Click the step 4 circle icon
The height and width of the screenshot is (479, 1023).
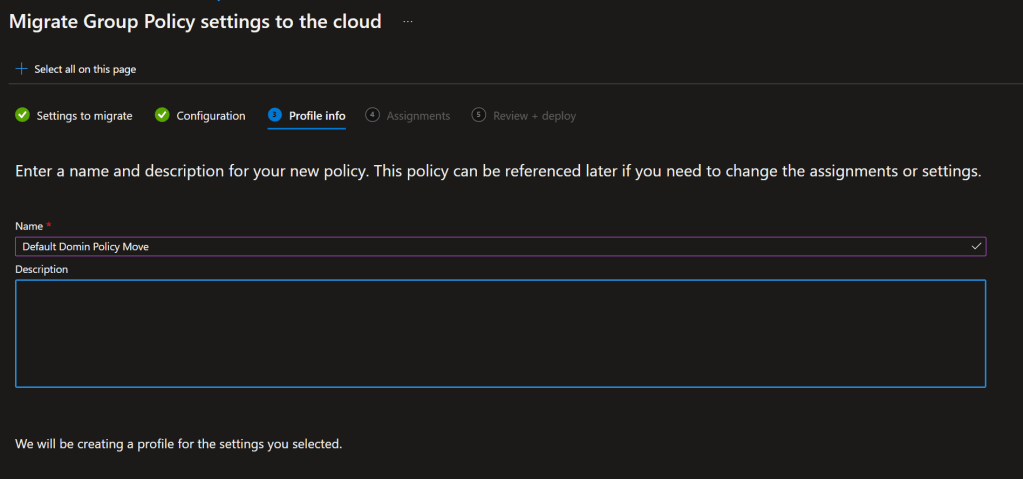pos(372,115)
